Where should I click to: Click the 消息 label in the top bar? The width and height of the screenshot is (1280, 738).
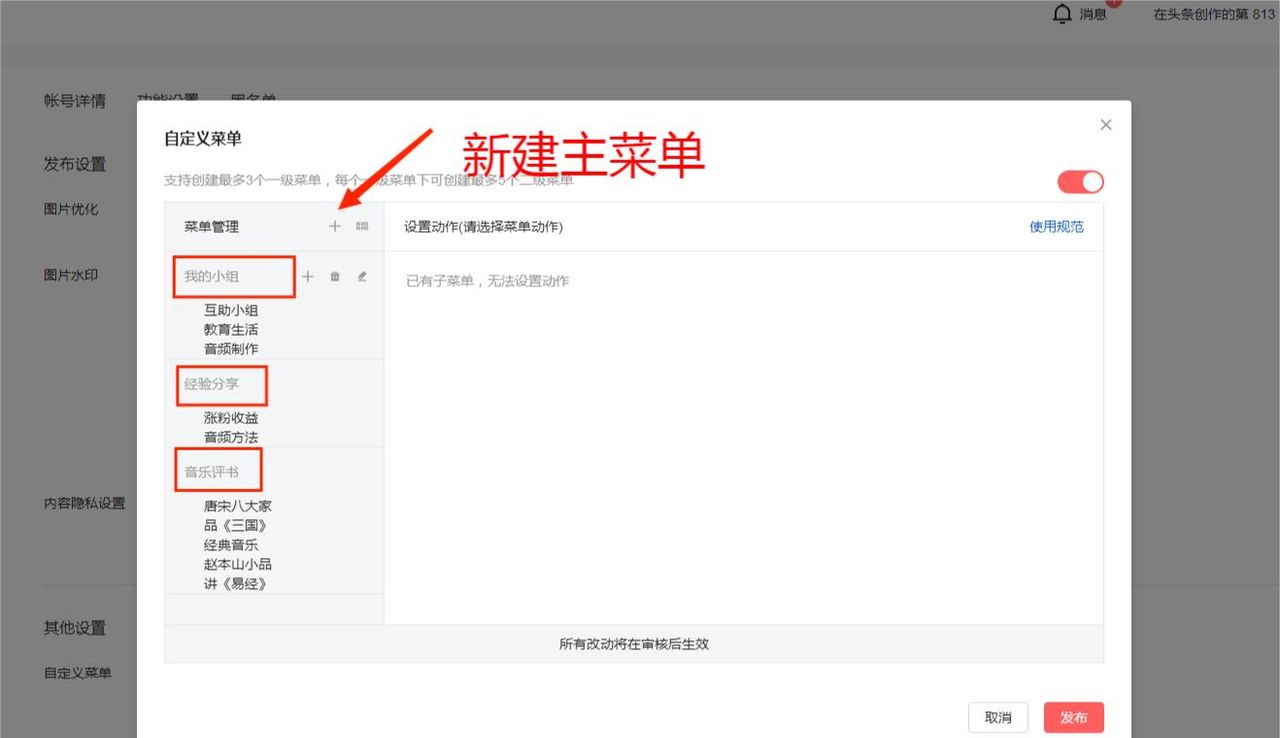(x=1093, y=14)
